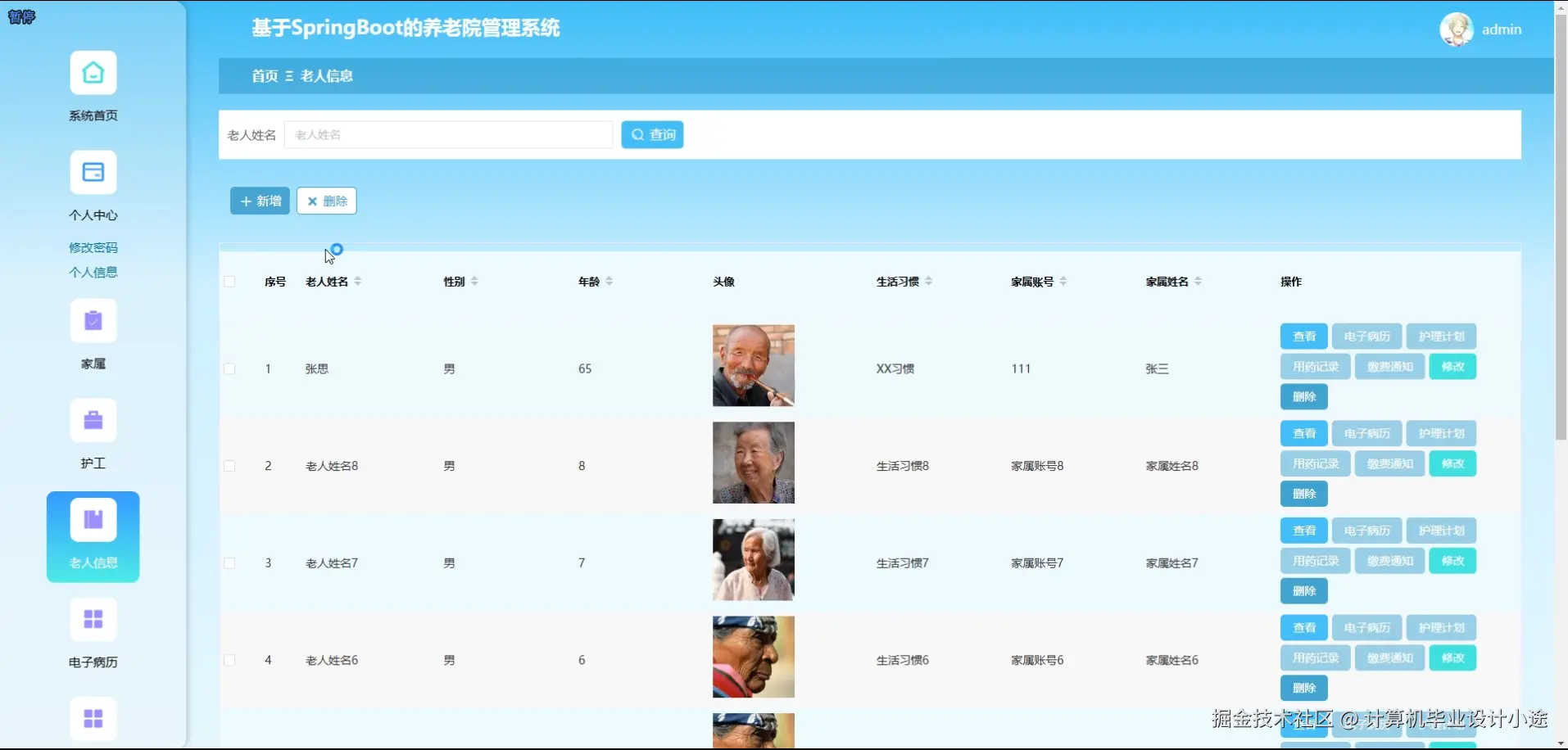
Task: Click the admin avatar image
Action: pos(1456,29)
